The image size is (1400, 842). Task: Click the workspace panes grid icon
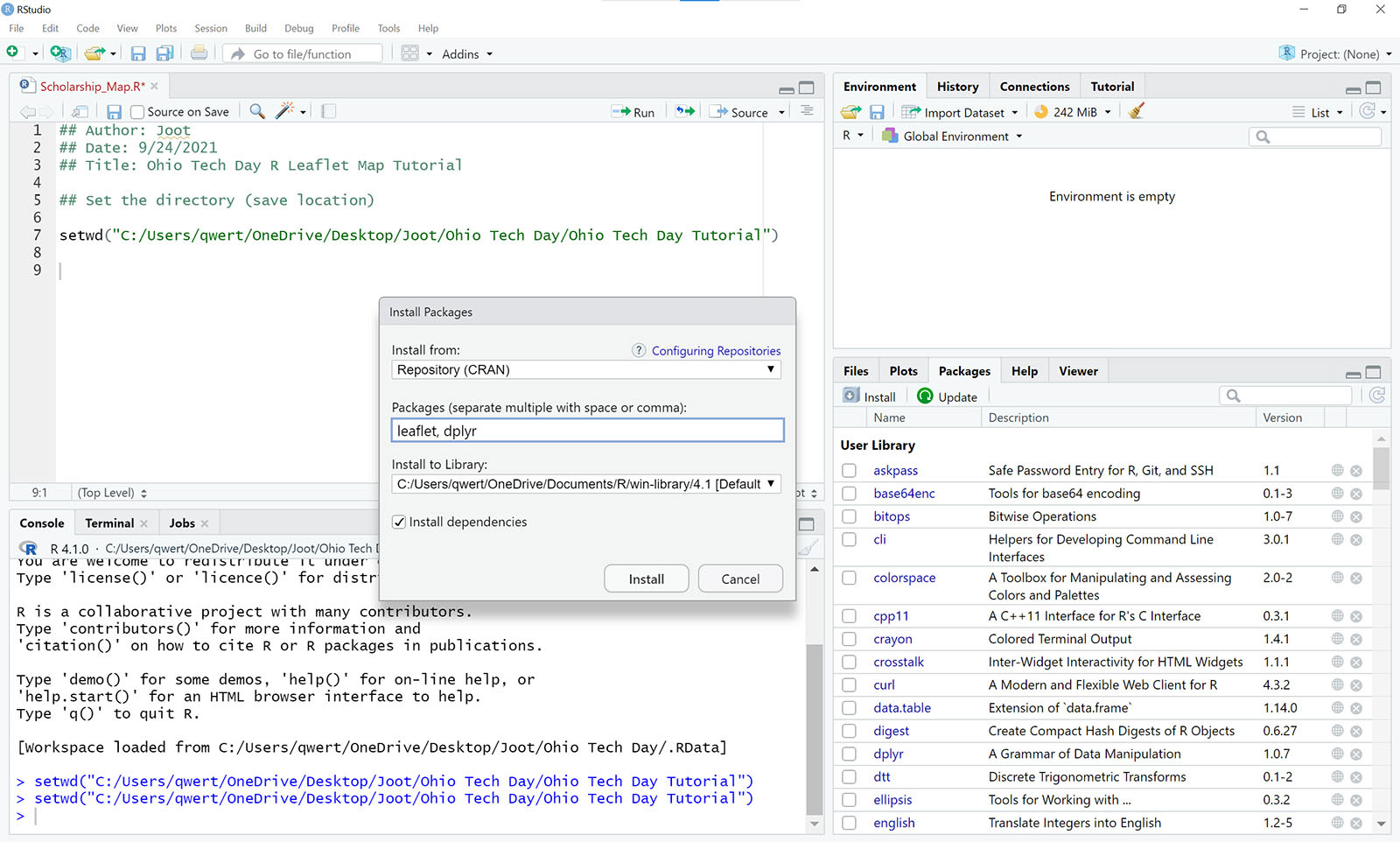409,53
